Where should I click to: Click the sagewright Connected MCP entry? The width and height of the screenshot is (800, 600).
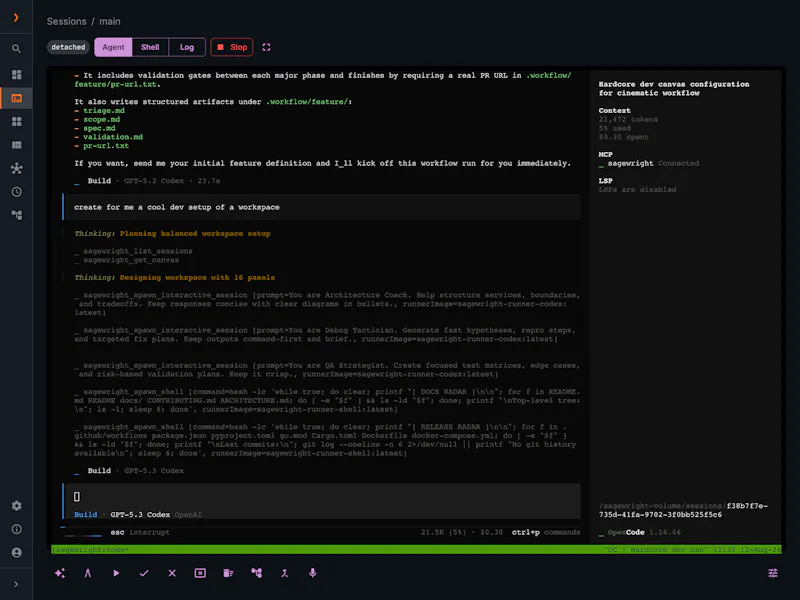[649, 163]
